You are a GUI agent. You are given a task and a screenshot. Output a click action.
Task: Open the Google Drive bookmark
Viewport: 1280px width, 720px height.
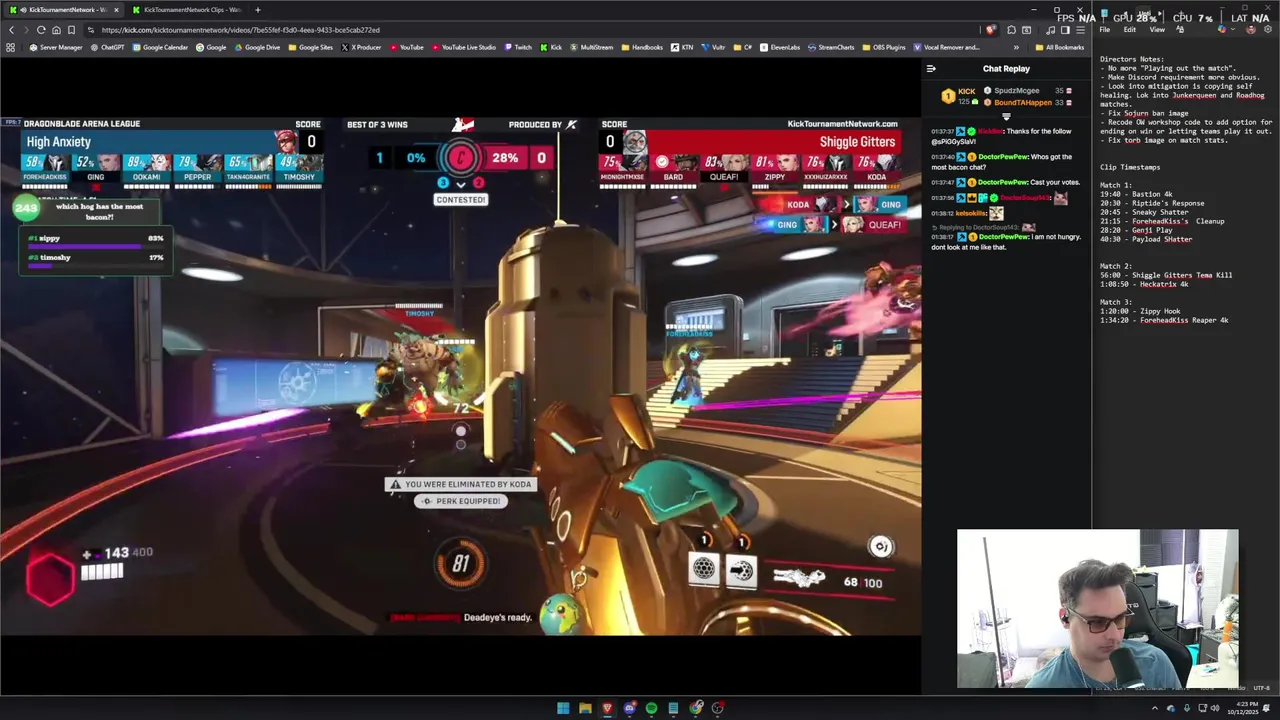pos(257,47)
